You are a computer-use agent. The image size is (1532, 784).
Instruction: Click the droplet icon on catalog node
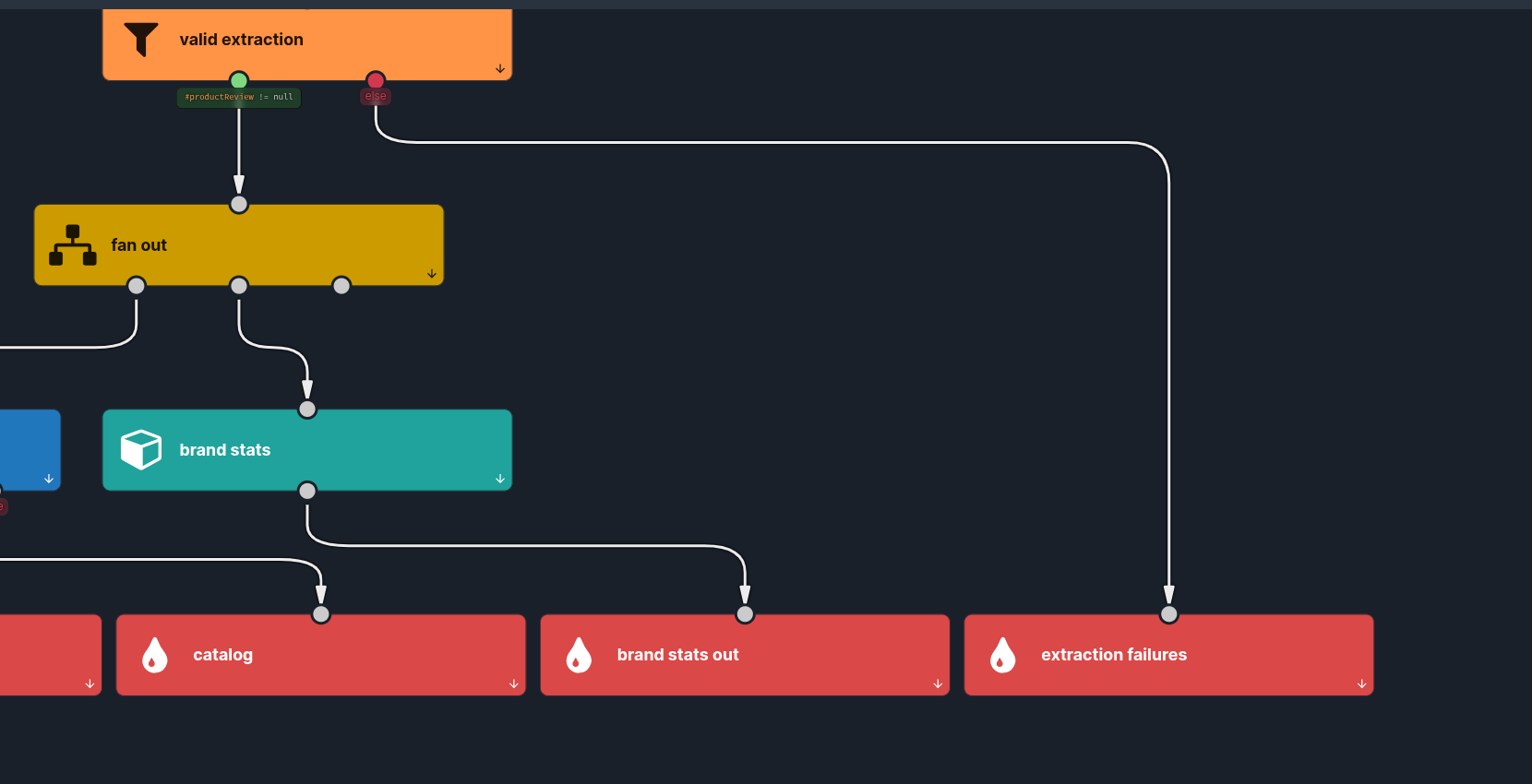coord(155,655)
